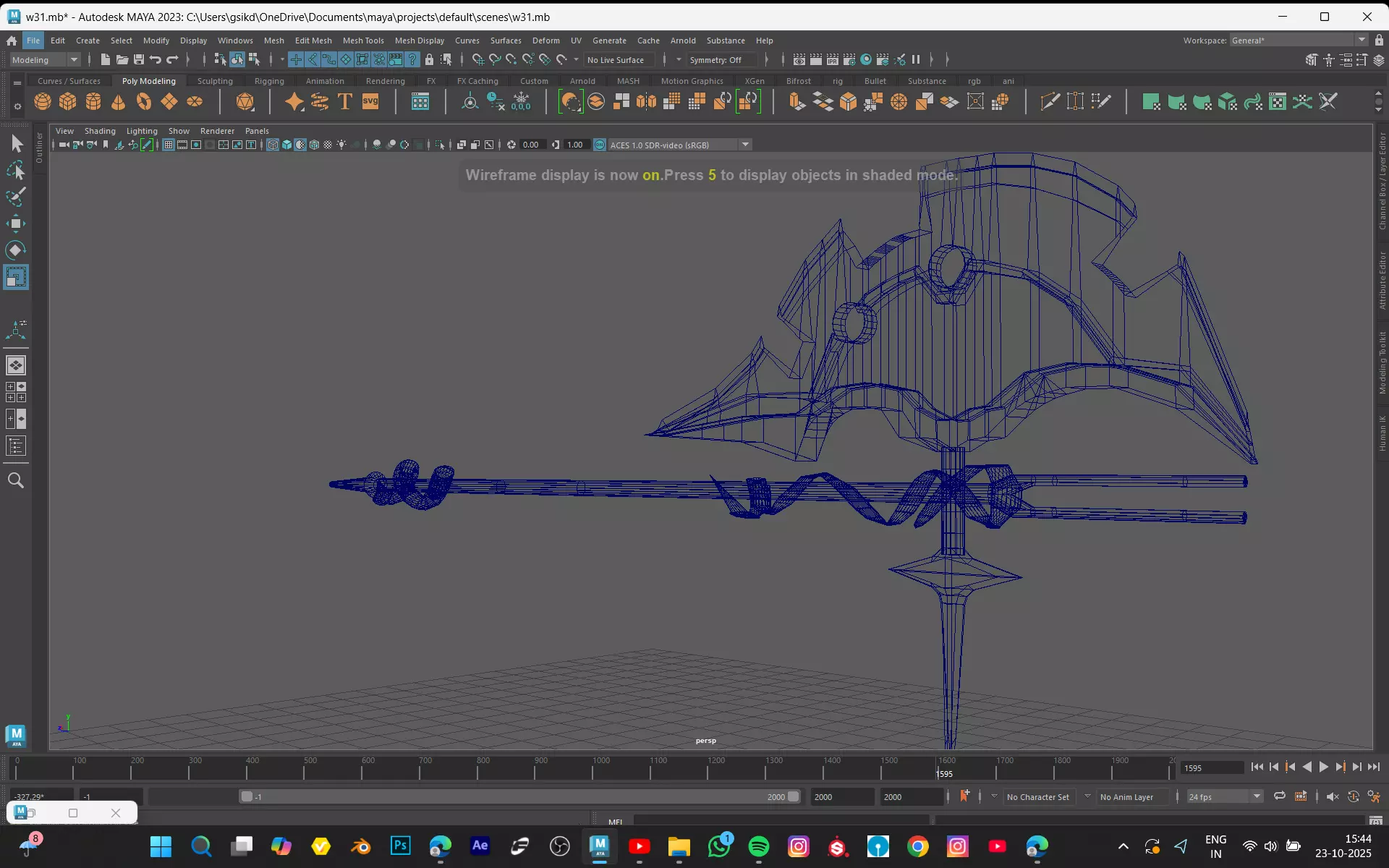The height and width of the screenshot is (868, 1389).
Task: Toggle playback loop mode
Action: (1280, 796)
